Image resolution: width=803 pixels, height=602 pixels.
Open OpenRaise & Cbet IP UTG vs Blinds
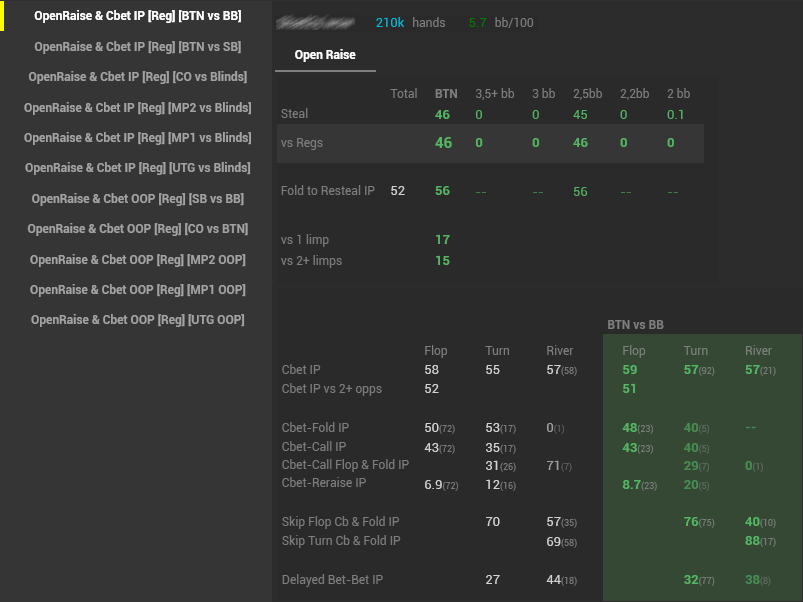point(137,168)
